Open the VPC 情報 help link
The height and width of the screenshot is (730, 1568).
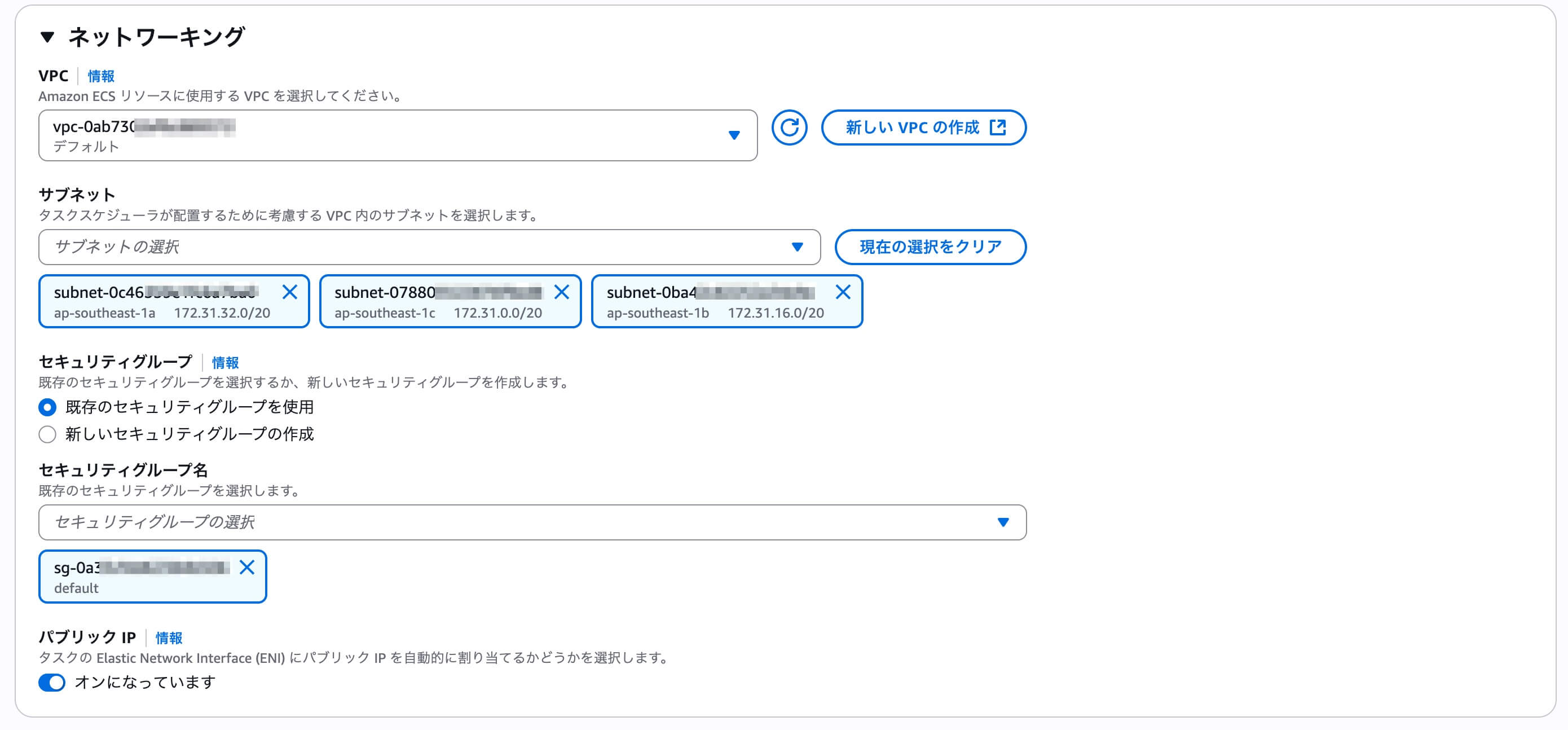[101, 76]
